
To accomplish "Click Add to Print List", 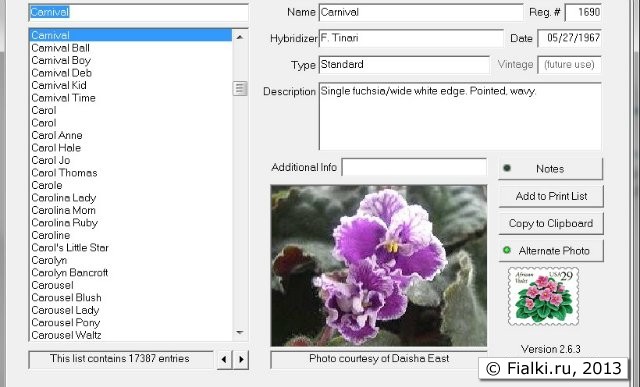I will tap(551, 196).
